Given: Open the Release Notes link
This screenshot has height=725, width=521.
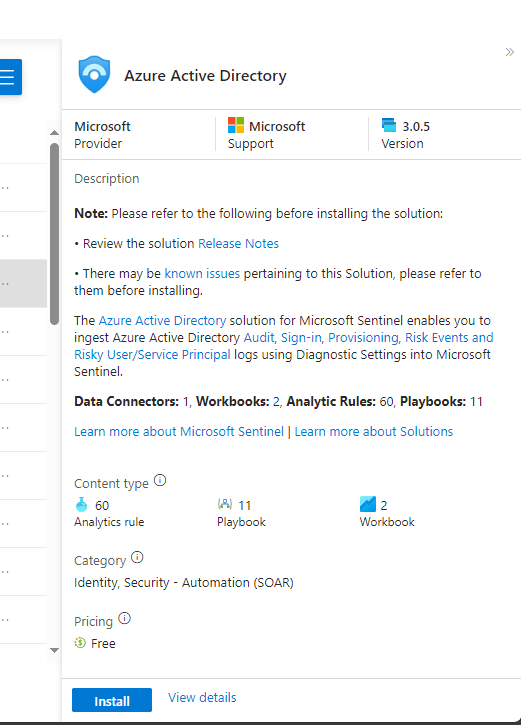Looking at the screenshot, I should coord(239,244).
